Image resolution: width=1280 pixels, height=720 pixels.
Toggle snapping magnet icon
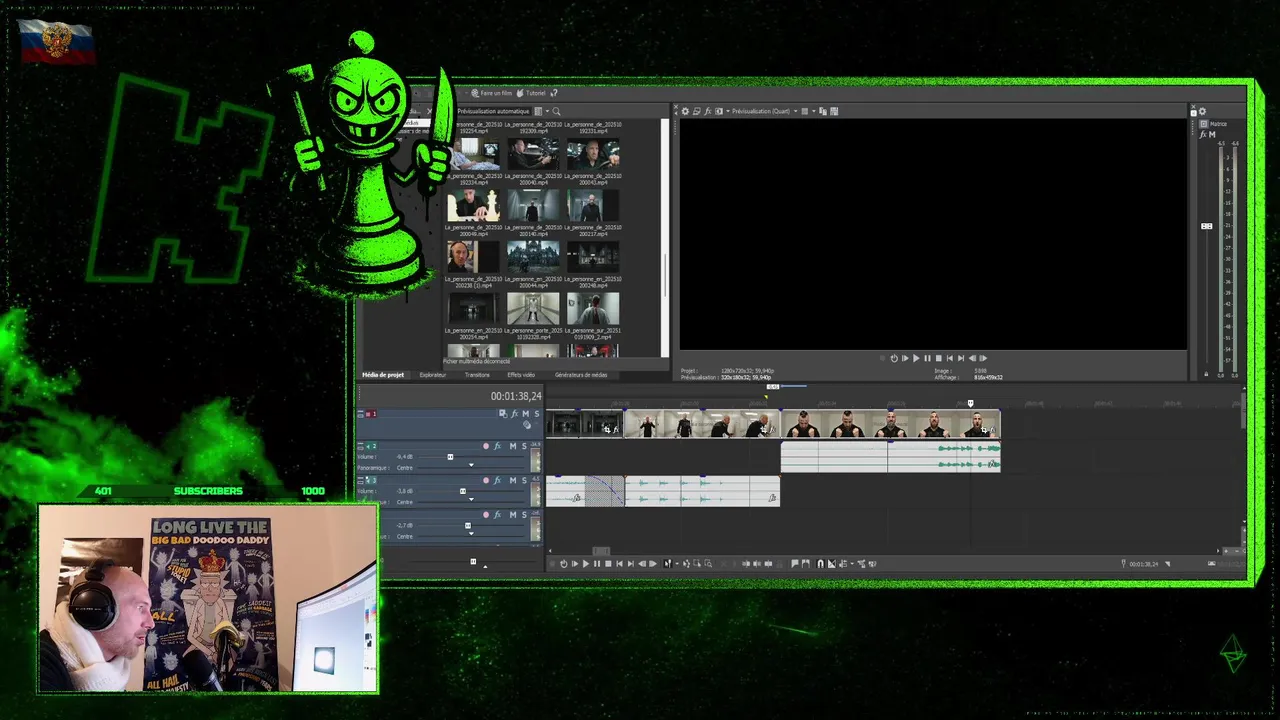click(x=820, y=564)
